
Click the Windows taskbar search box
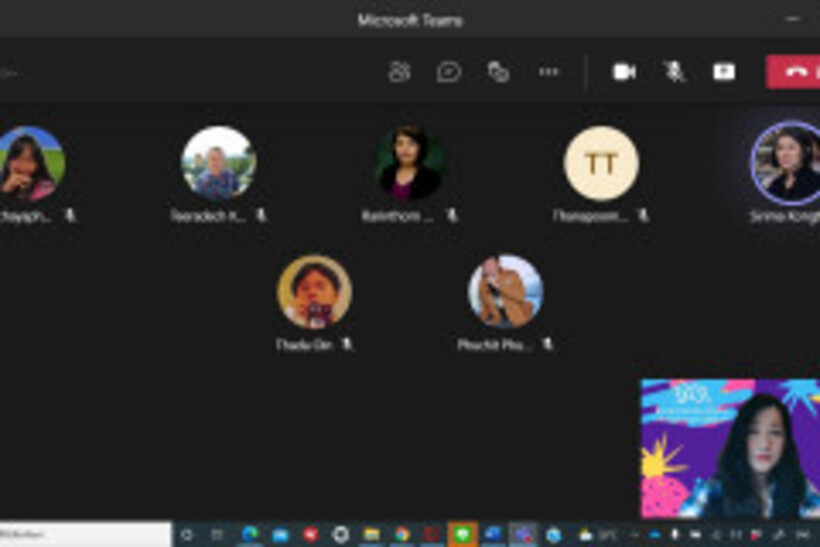85,535
